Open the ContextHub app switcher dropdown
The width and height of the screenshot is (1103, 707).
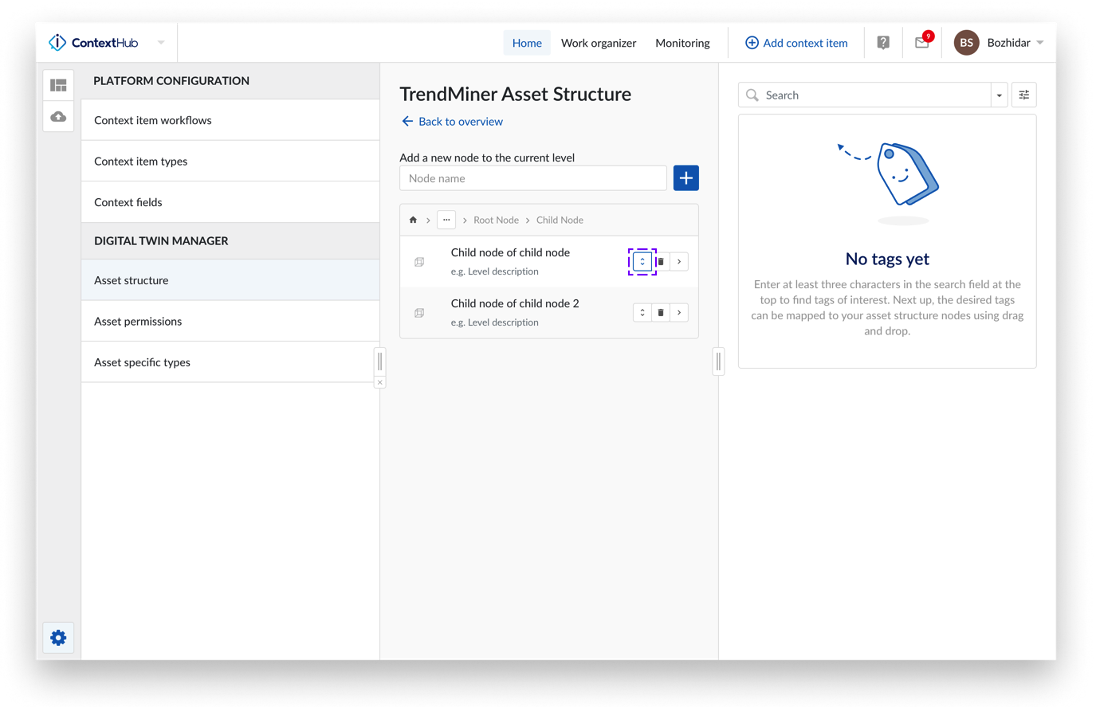pos(161,43)
